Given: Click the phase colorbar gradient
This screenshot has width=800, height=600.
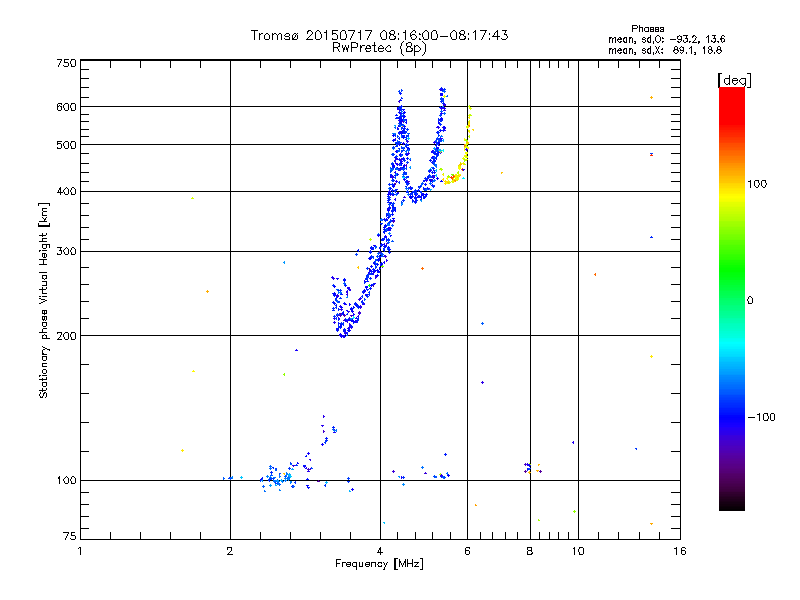Looking at the screenshot, I should pyautogui.click(x=732, y=298).
